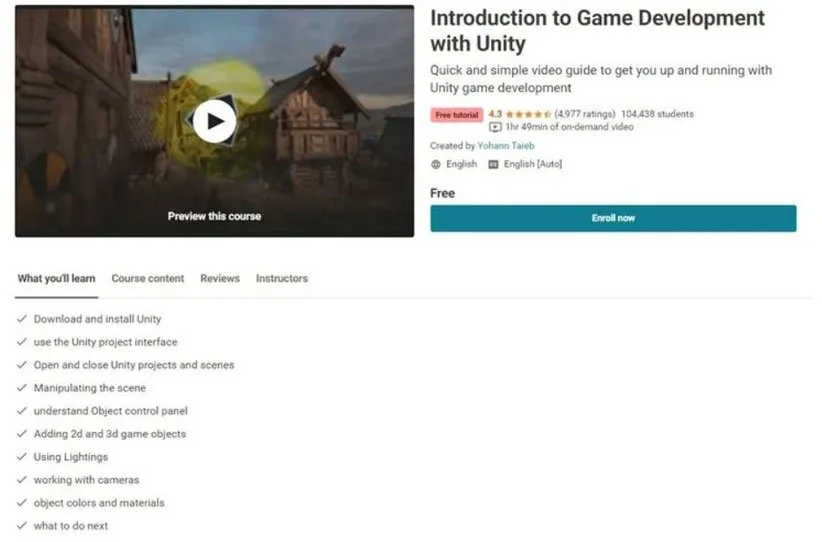The width and height of the screenshot is (822, 542).
Task: Click the globe language icon
Action: tap(436, 164)
